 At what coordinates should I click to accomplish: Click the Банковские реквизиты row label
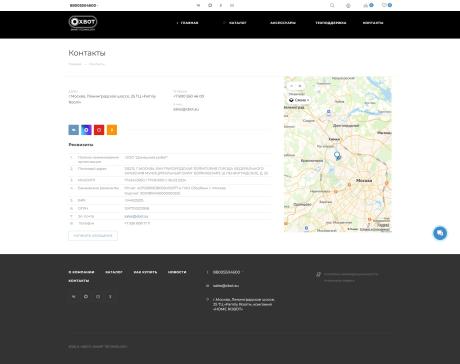(98, 188)
